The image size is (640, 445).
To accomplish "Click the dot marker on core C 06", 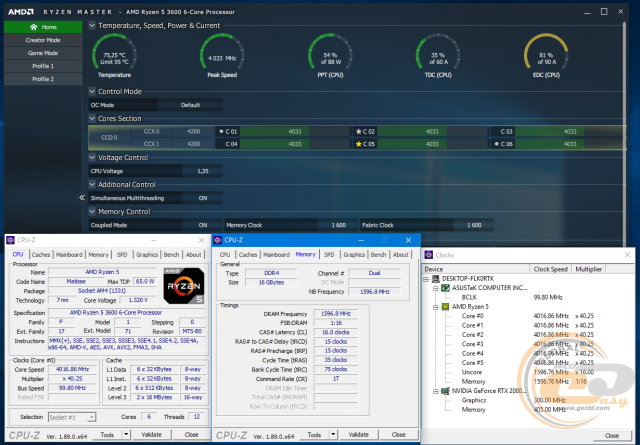I will (x=496, y=144).
